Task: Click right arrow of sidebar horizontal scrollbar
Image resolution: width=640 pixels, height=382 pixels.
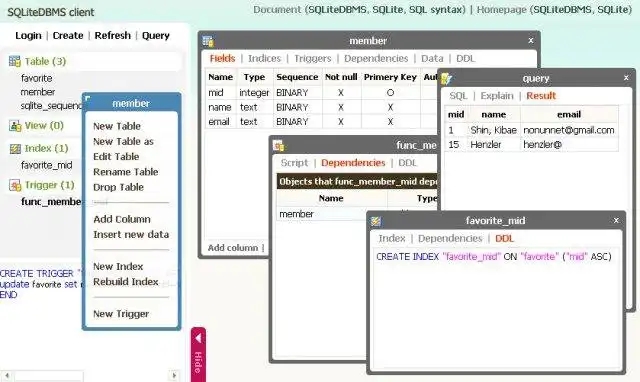Action: [174, 375]
